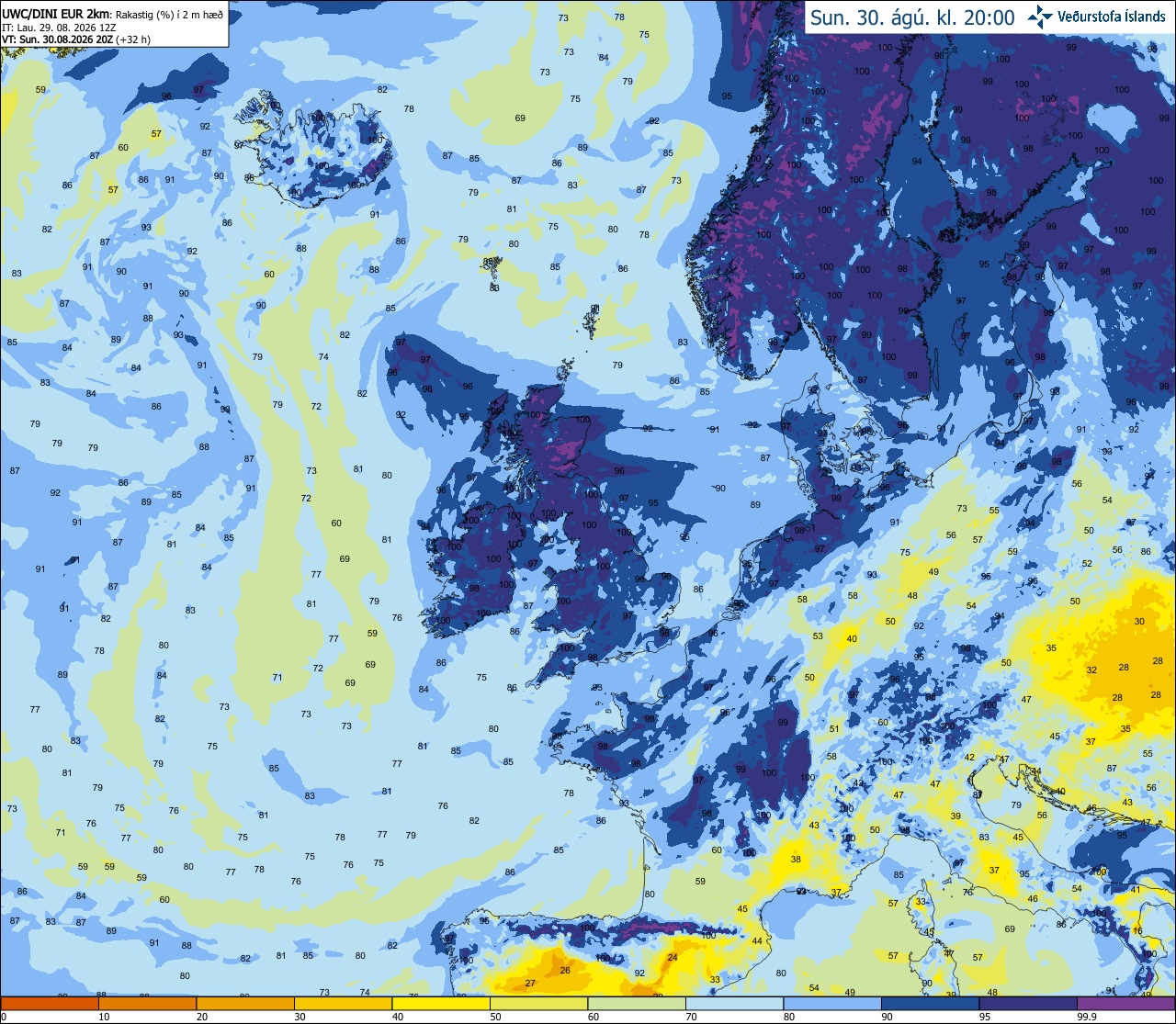Viewport: 1176px width, 1024px height.
Task: Choose the bright yellow 40–50 legend swatch
Action: pyautogui.click(x=441, y=1004)
